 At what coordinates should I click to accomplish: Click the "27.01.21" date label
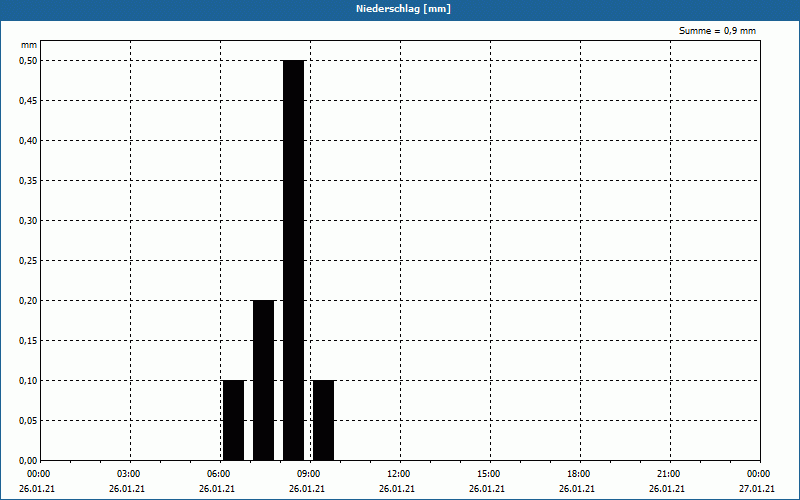pos(757,489)
